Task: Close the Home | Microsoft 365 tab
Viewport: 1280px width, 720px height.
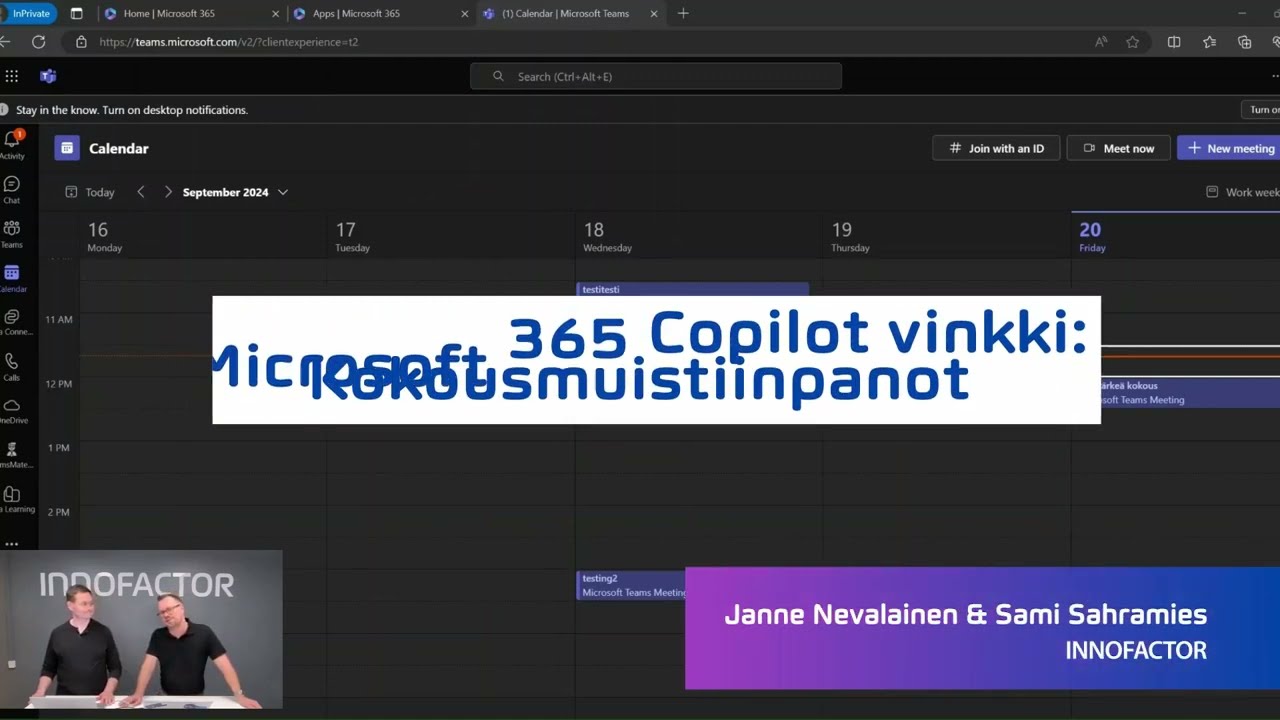Action: pos(276,14)
